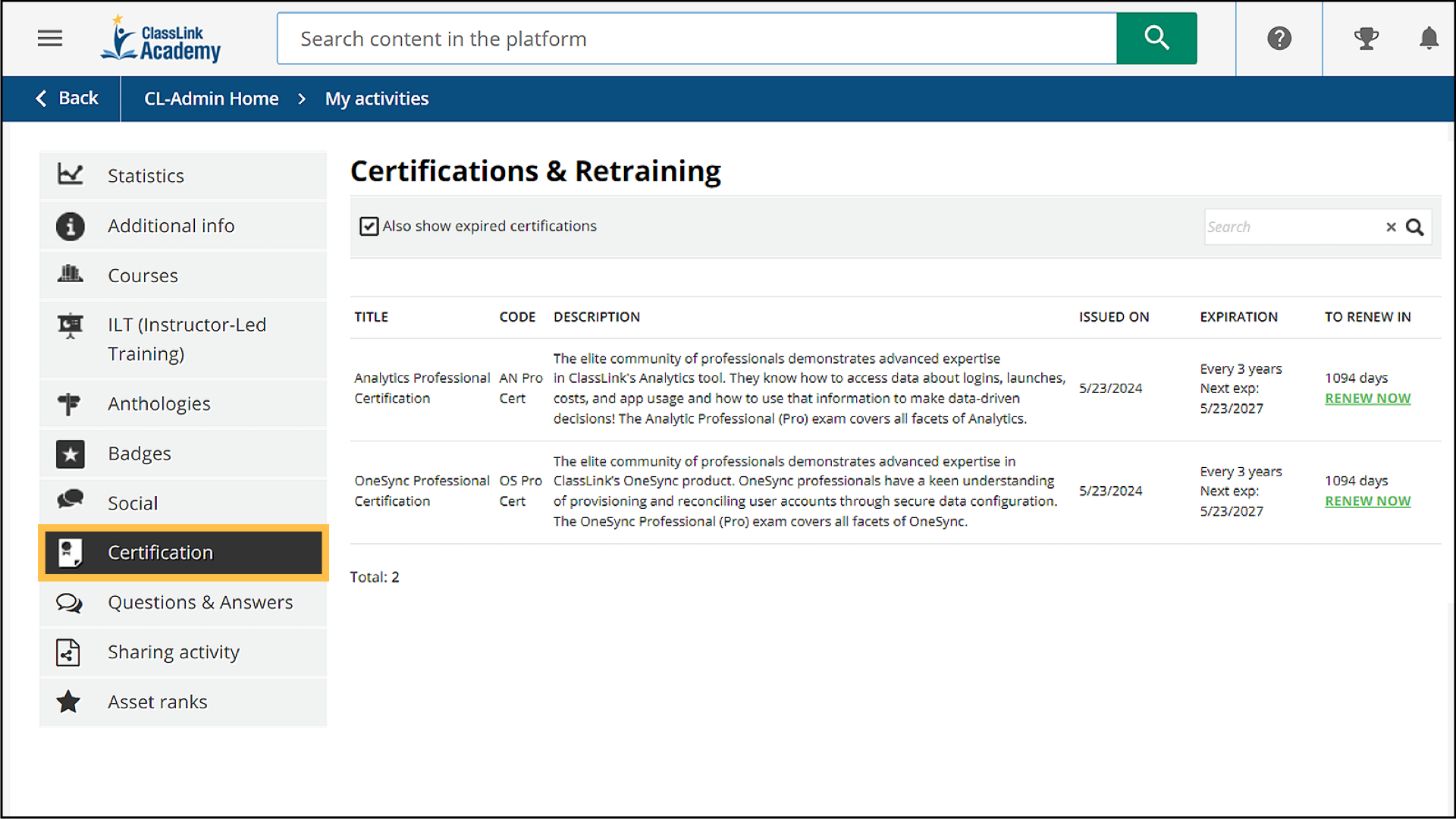Renew Analytics Professional Certification now
The image size is (1456, 819).
[x=1367, y=398]
